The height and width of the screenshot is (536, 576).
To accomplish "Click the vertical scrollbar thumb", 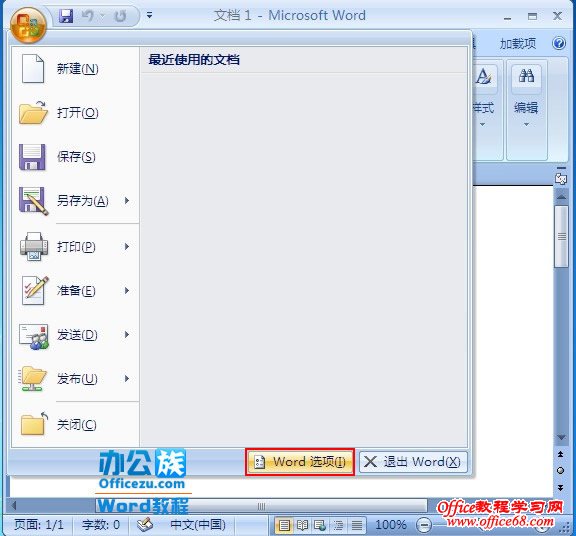I will click(x=562, y=237).
